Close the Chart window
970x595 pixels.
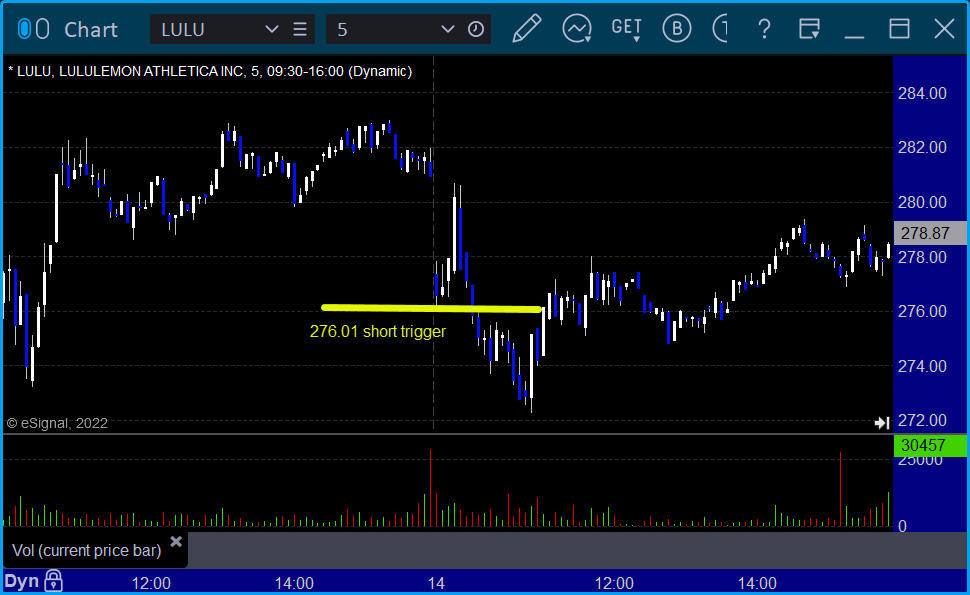point(945,28)
